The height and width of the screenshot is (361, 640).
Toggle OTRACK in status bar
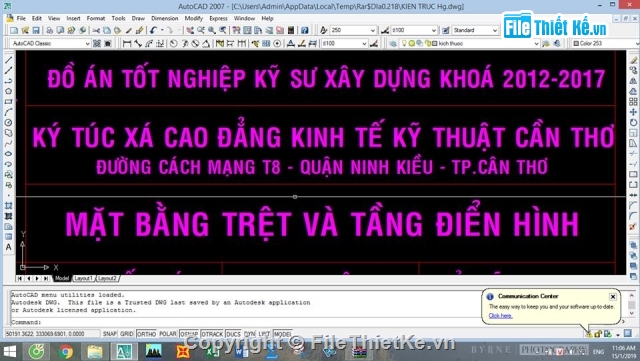212,334
